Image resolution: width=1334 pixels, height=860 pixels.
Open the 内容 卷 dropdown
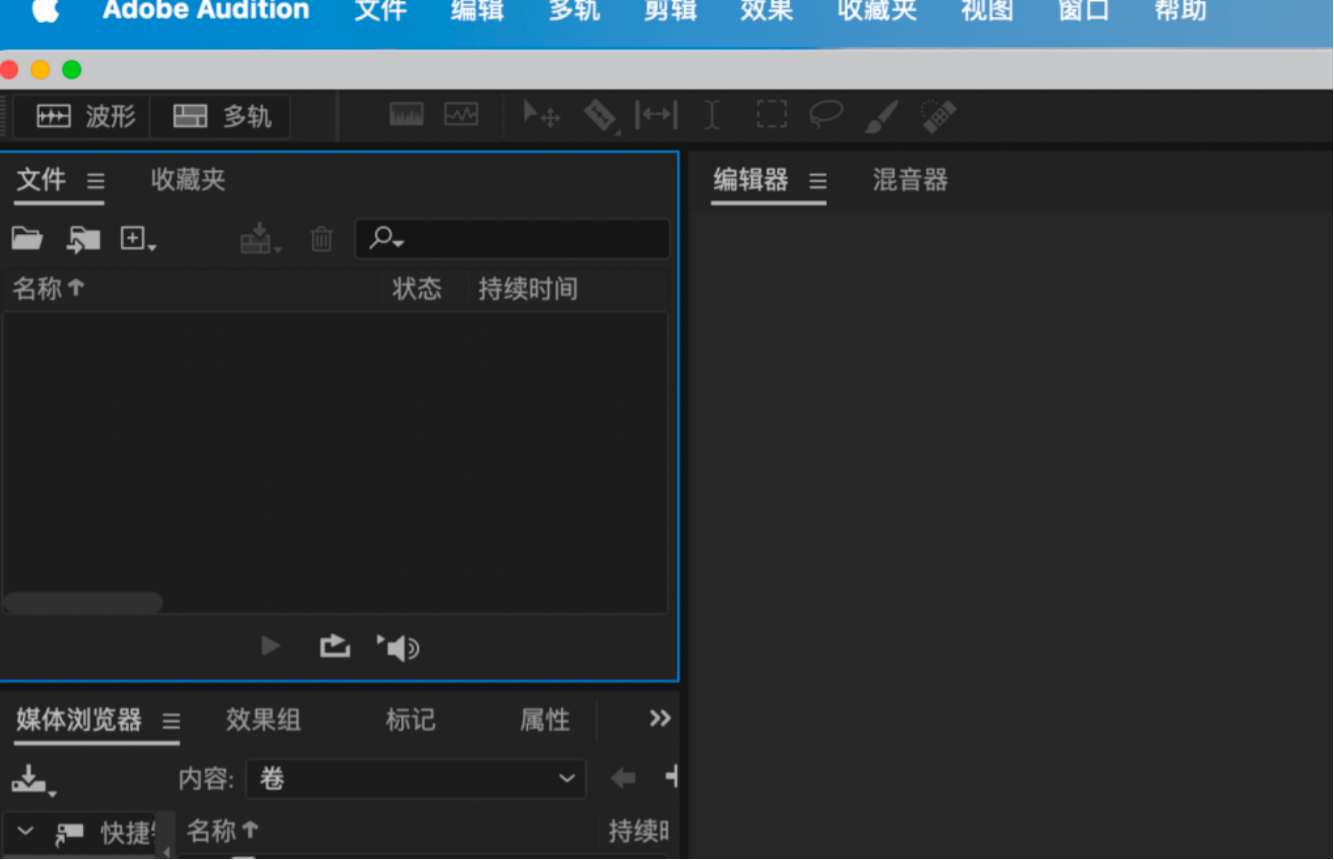415,779
